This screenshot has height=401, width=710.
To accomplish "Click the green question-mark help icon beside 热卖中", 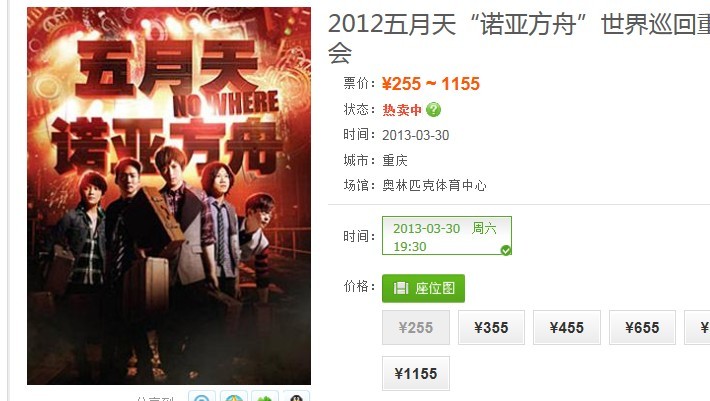I will point(433,110).
